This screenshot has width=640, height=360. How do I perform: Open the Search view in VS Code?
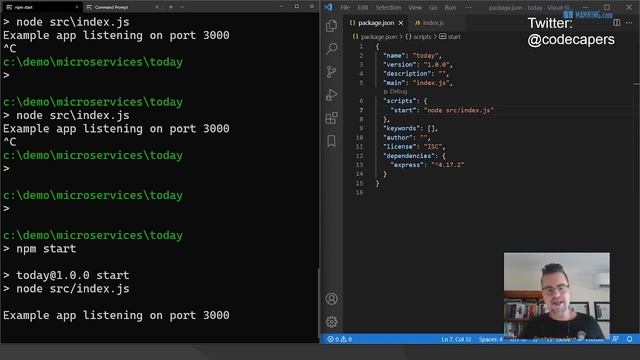click(331, 49)
